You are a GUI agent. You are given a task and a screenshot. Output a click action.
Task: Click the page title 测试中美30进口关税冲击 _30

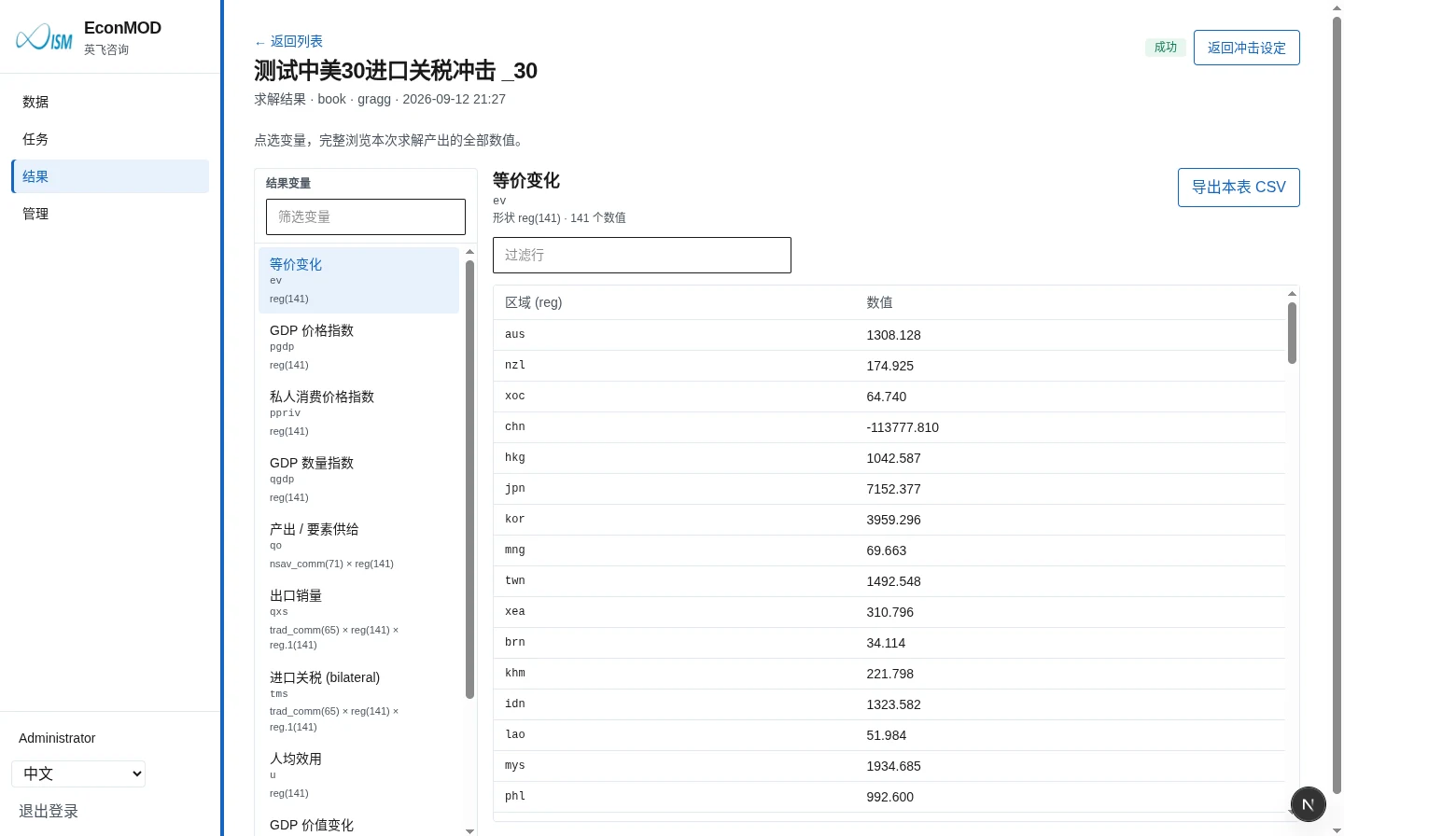[x=396, y=71]
